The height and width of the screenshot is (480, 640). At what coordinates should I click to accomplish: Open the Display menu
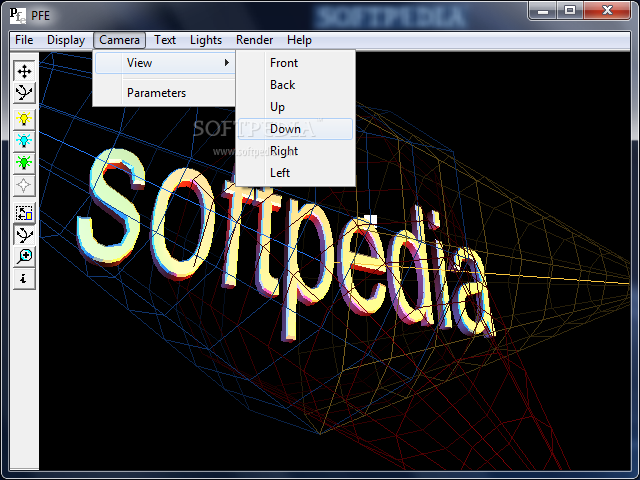tap(66, 40)
